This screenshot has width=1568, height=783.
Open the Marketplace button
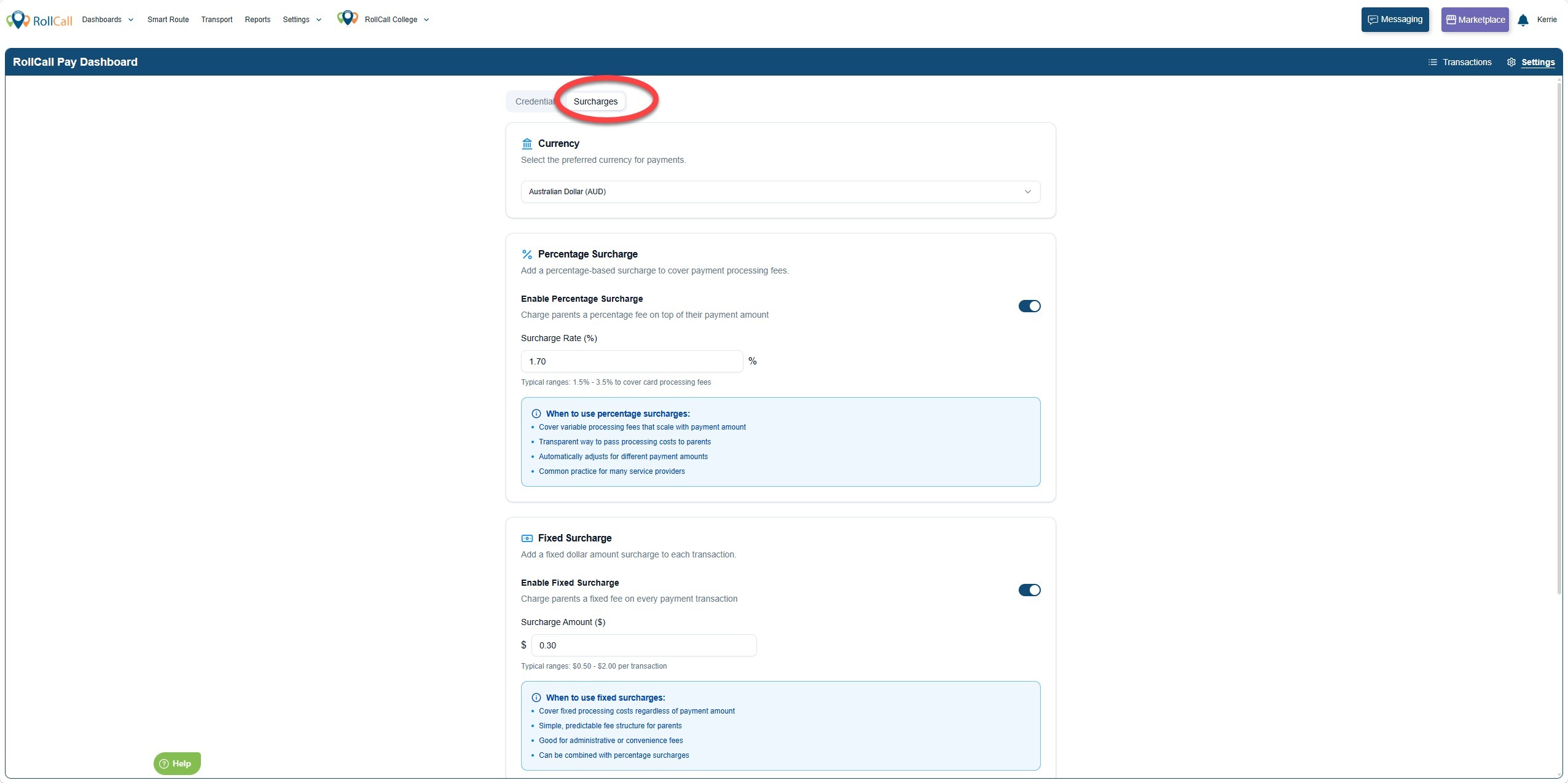point(1475,20)
